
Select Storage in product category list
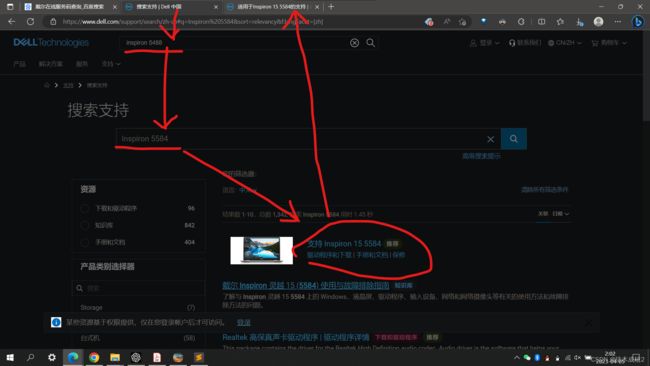[91, 308]
